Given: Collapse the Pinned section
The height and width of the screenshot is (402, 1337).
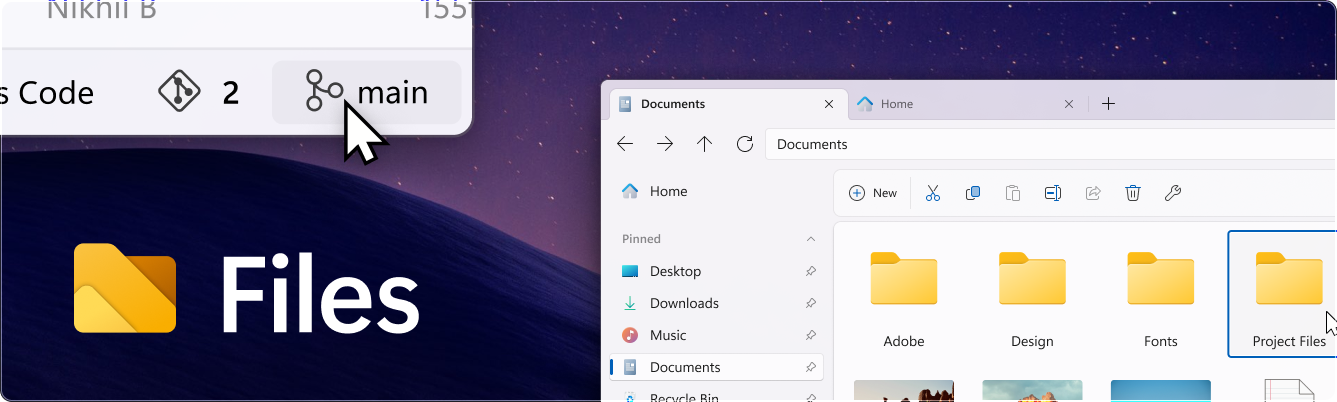Looking at the screenshot, I should point(810,239).
